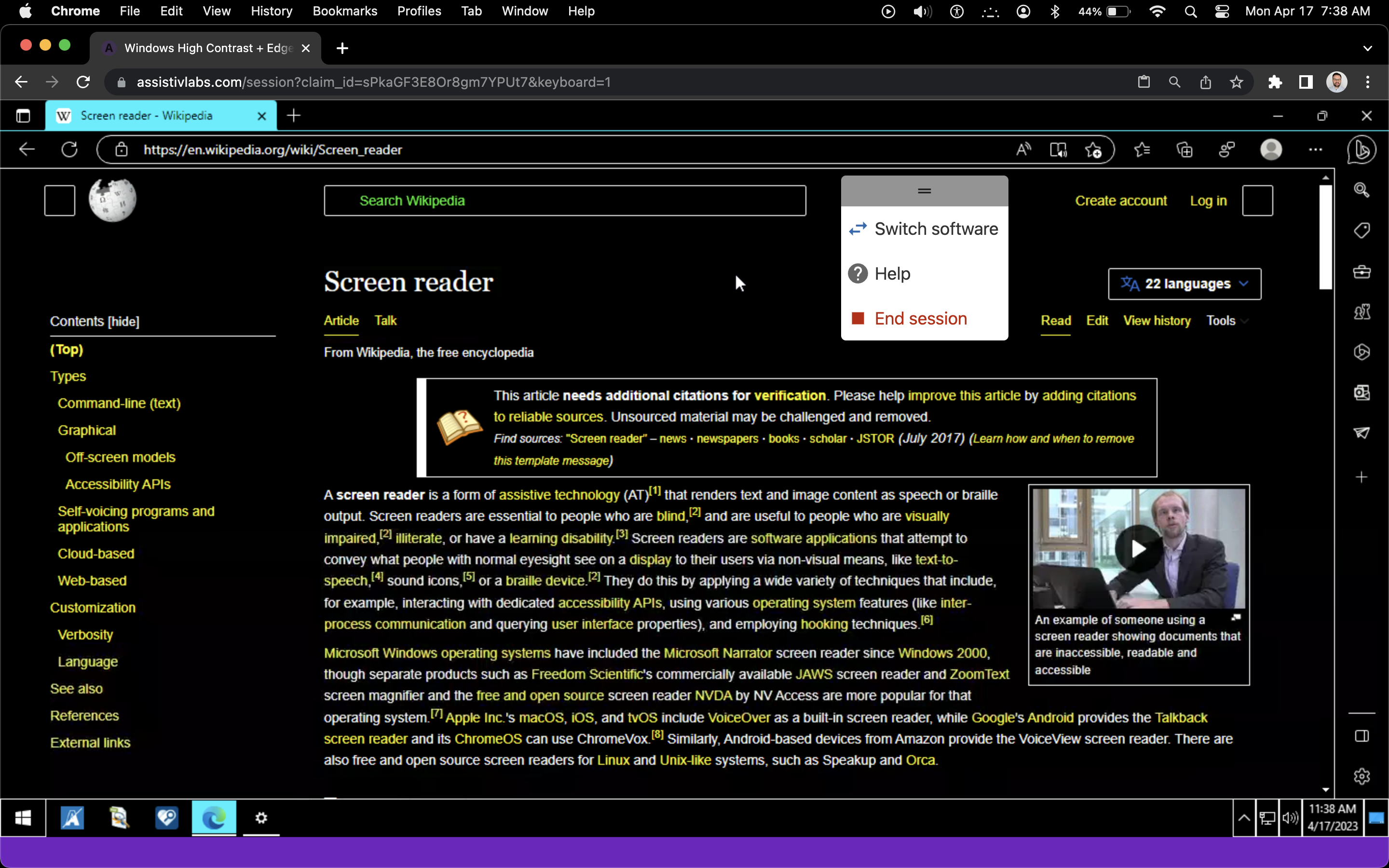Open Bing Discover sidebar button
This screenshot has width=1389, height=868.
tap(1362, 150)
